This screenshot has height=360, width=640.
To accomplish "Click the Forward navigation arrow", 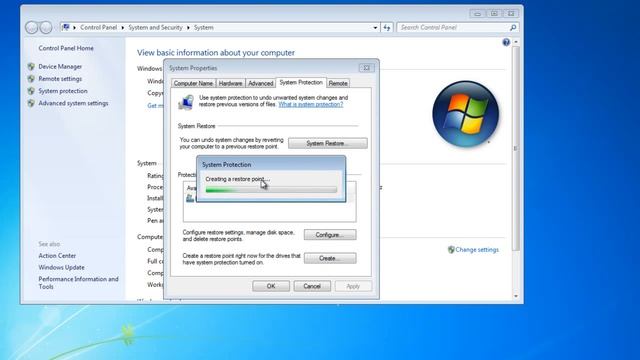I will 46,27.
